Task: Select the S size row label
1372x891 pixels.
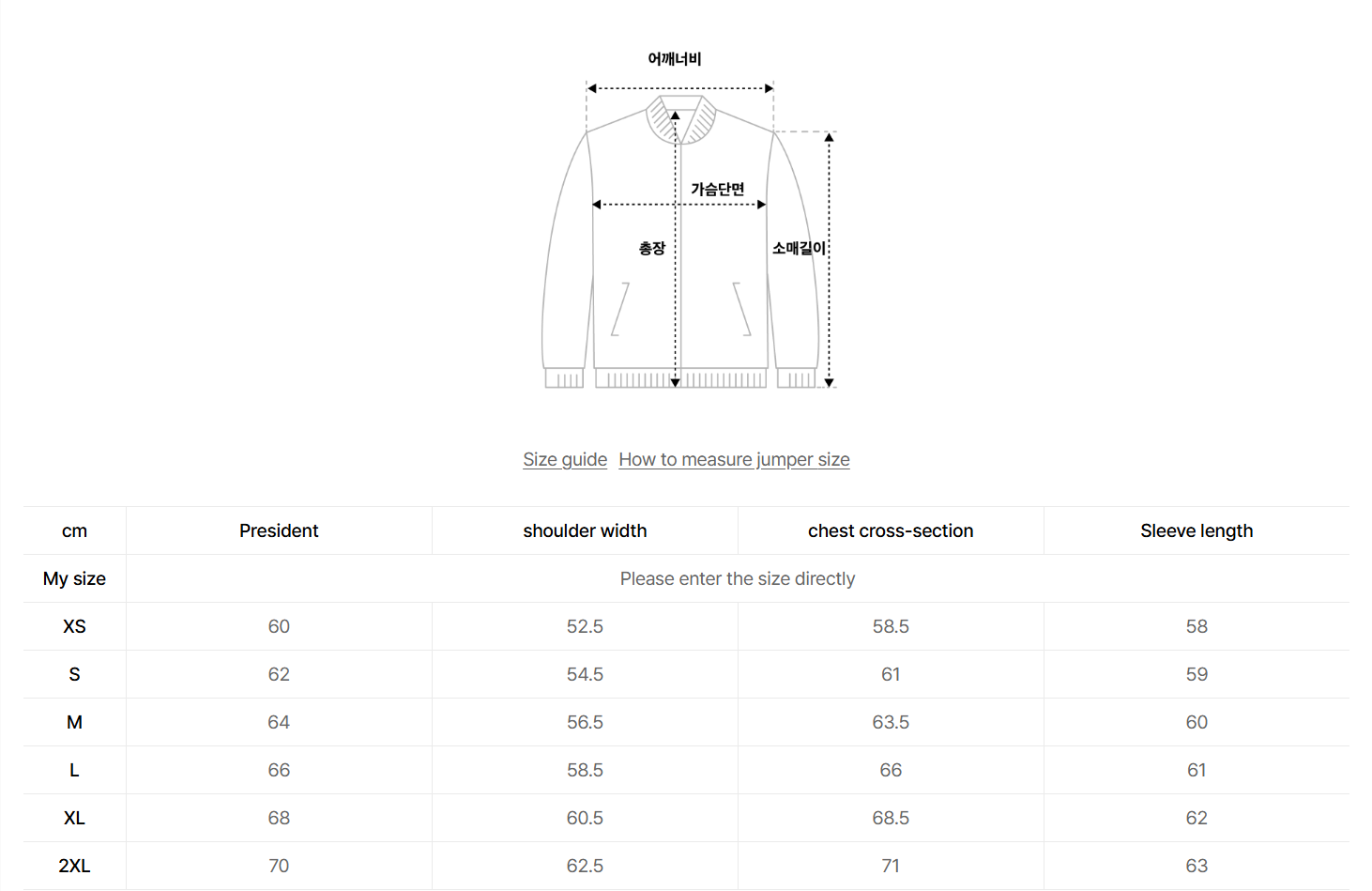Action: pyautogui.click(x=74, y=674)
